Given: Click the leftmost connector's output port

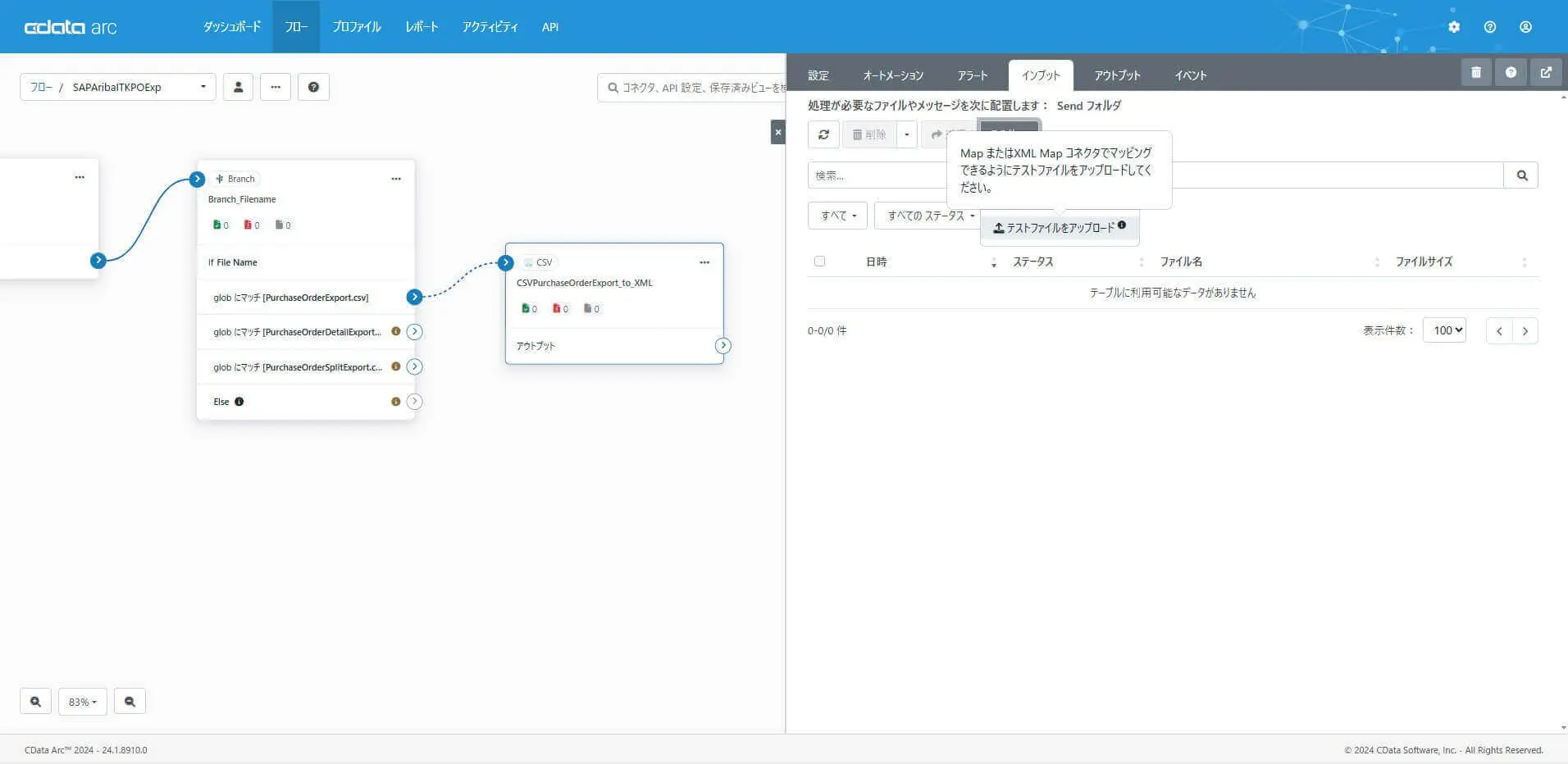Looking at the screenshot, I should pos(98,261).
